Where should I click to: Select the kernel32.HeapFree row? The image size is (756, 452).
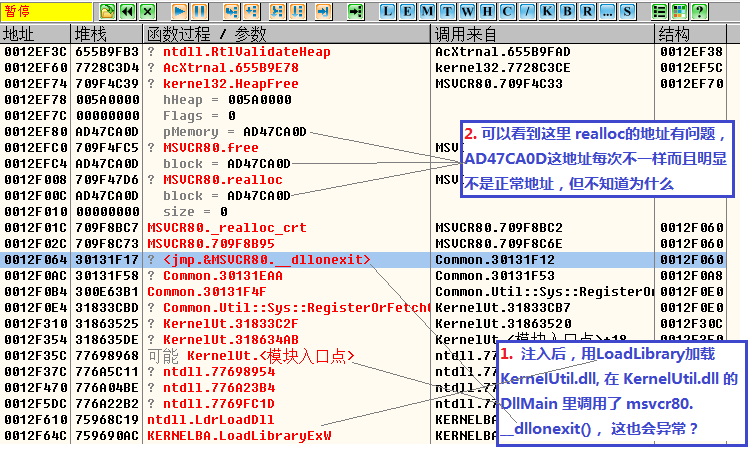point(363,83)
